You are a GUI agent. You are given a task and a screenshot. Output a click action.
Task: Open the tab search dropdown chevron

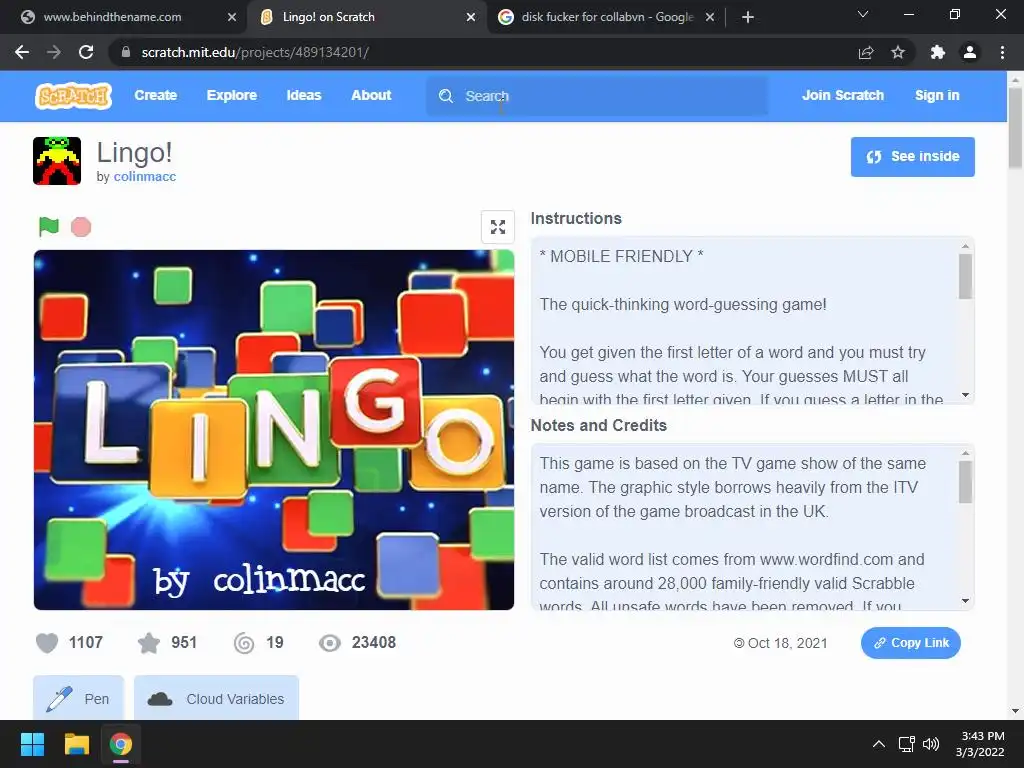(863, 14)
